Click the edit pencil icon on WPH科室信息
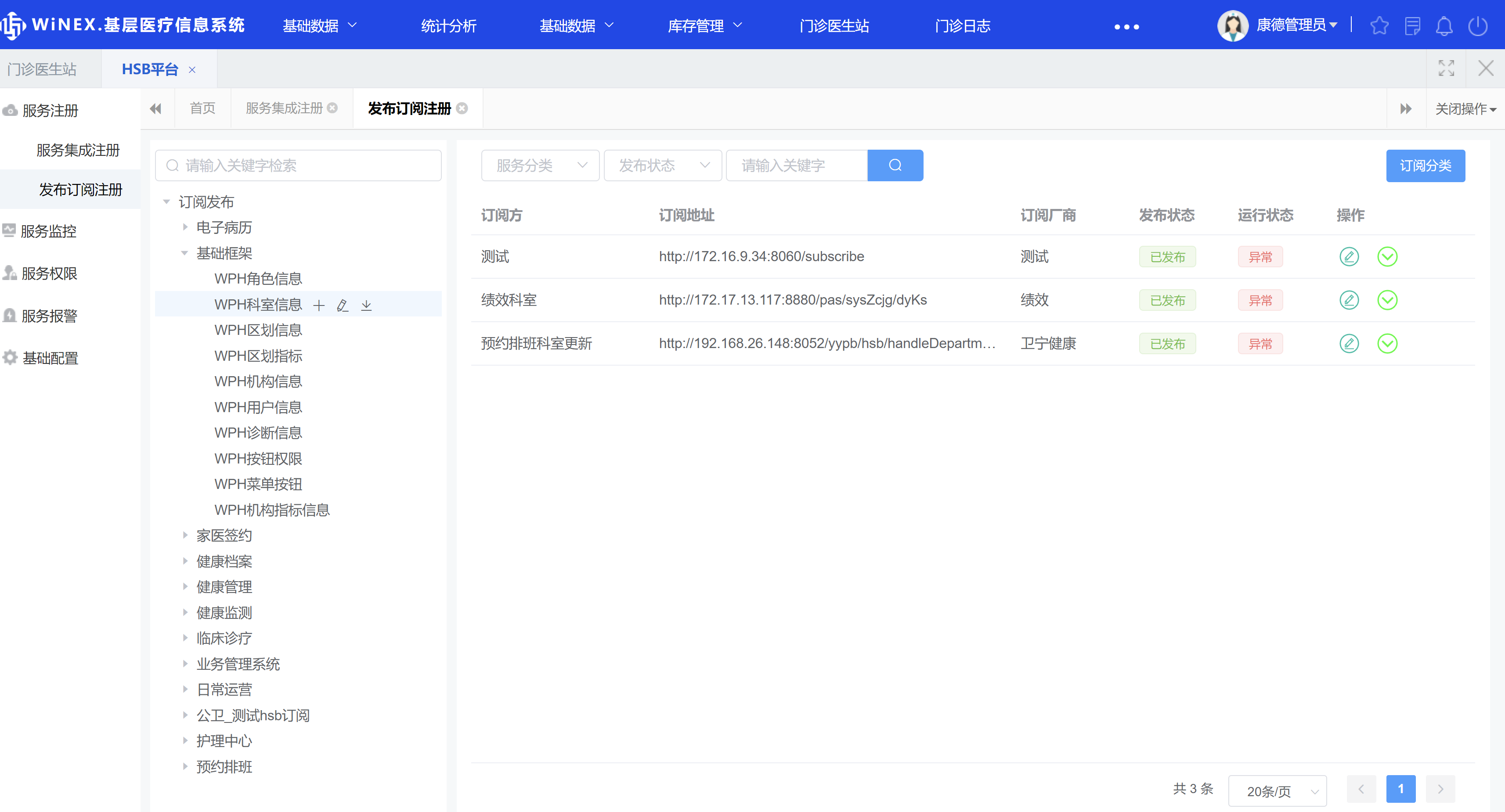Image resolution: width=1505 pixels, height=812 pixels. coord(343,305)
